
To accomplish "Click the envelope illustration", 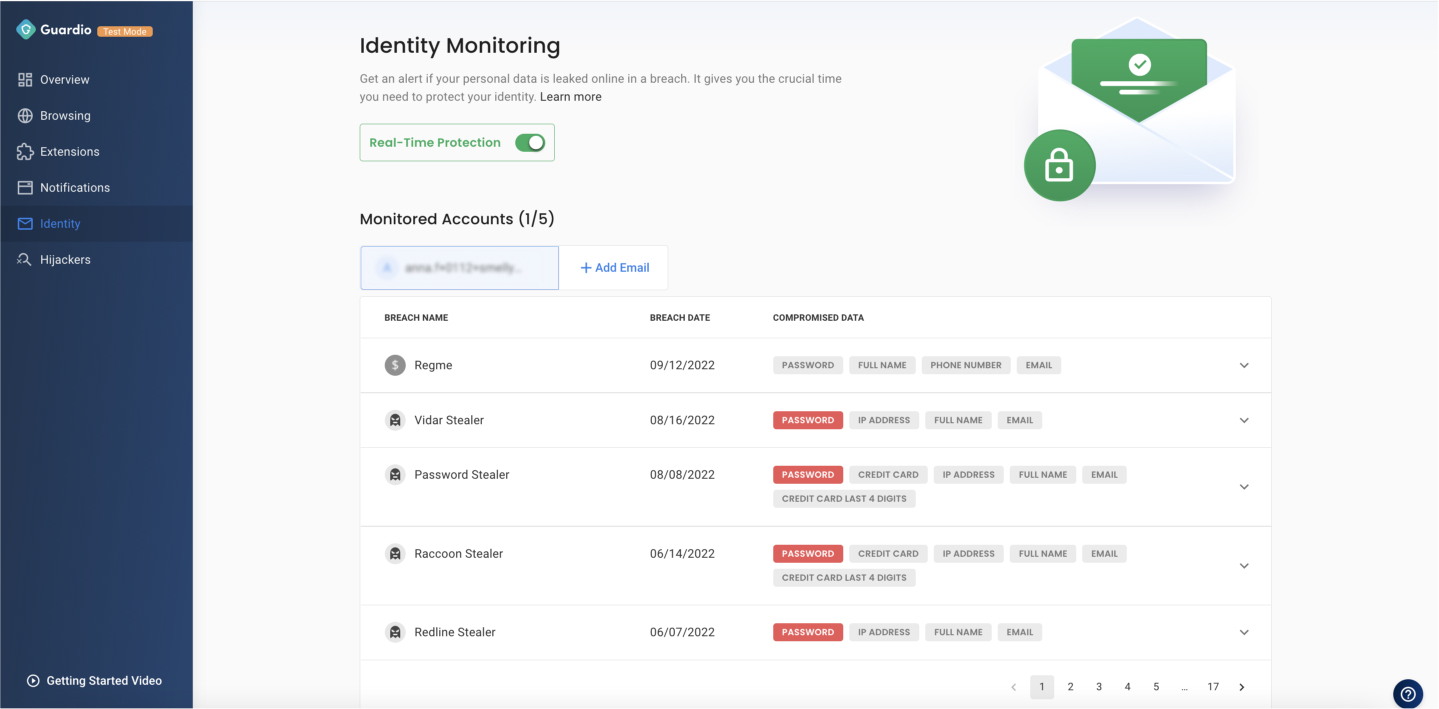I will pyautogui.click(x=1137, y=103).
